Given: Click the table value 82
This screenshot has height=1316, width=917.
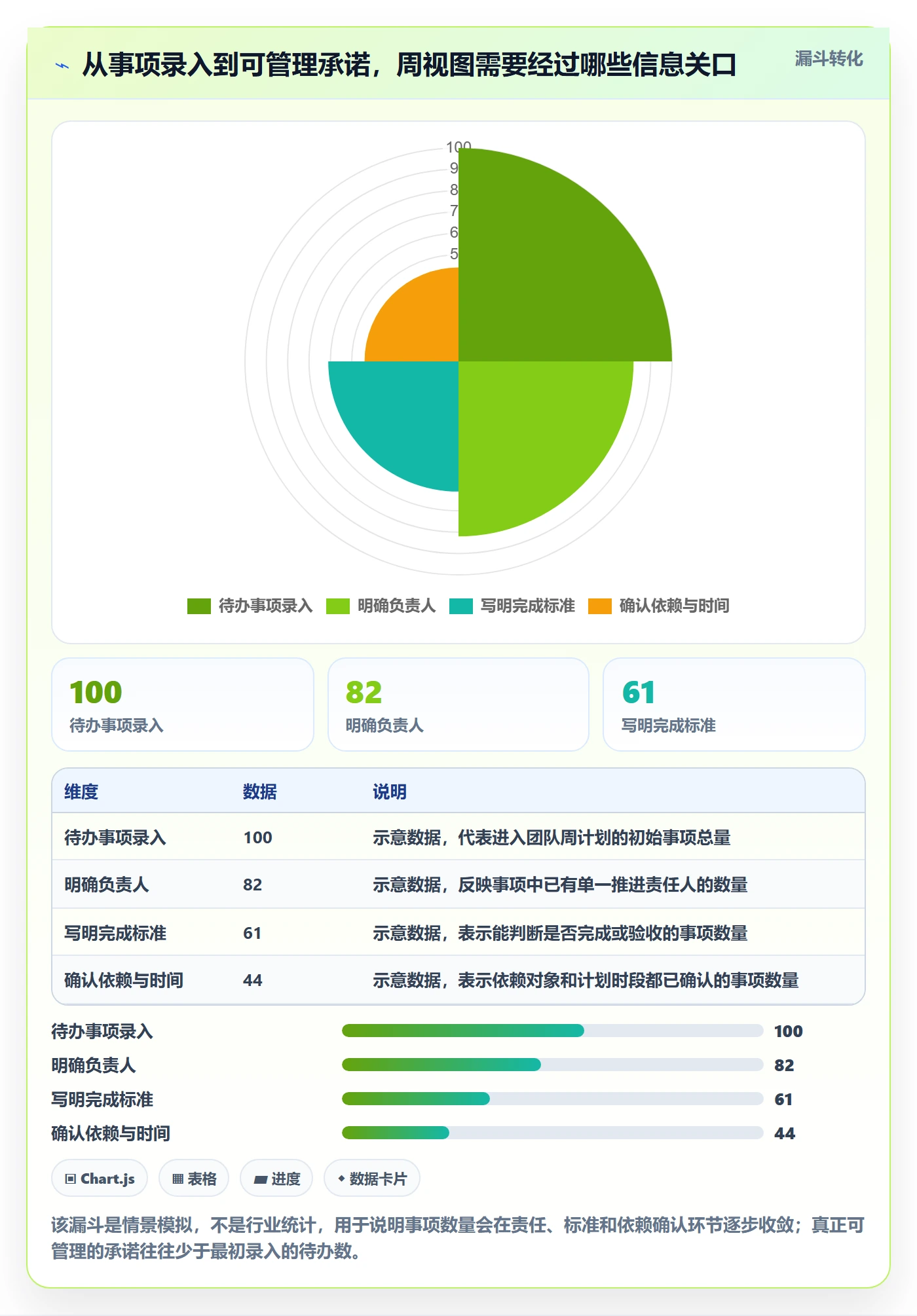Looking at the screenshot, I should pyautogui.click(x=252, y=885).
